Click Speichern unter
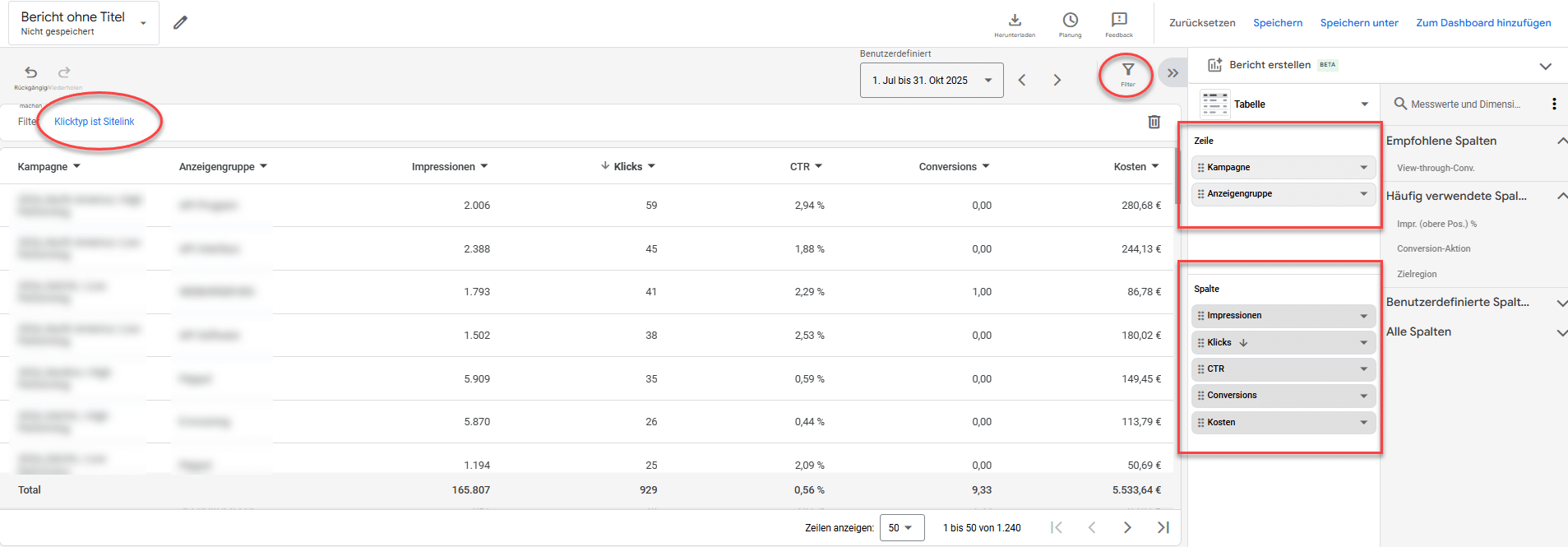This screenshot has width=1568, height=547. (1359, 23)
